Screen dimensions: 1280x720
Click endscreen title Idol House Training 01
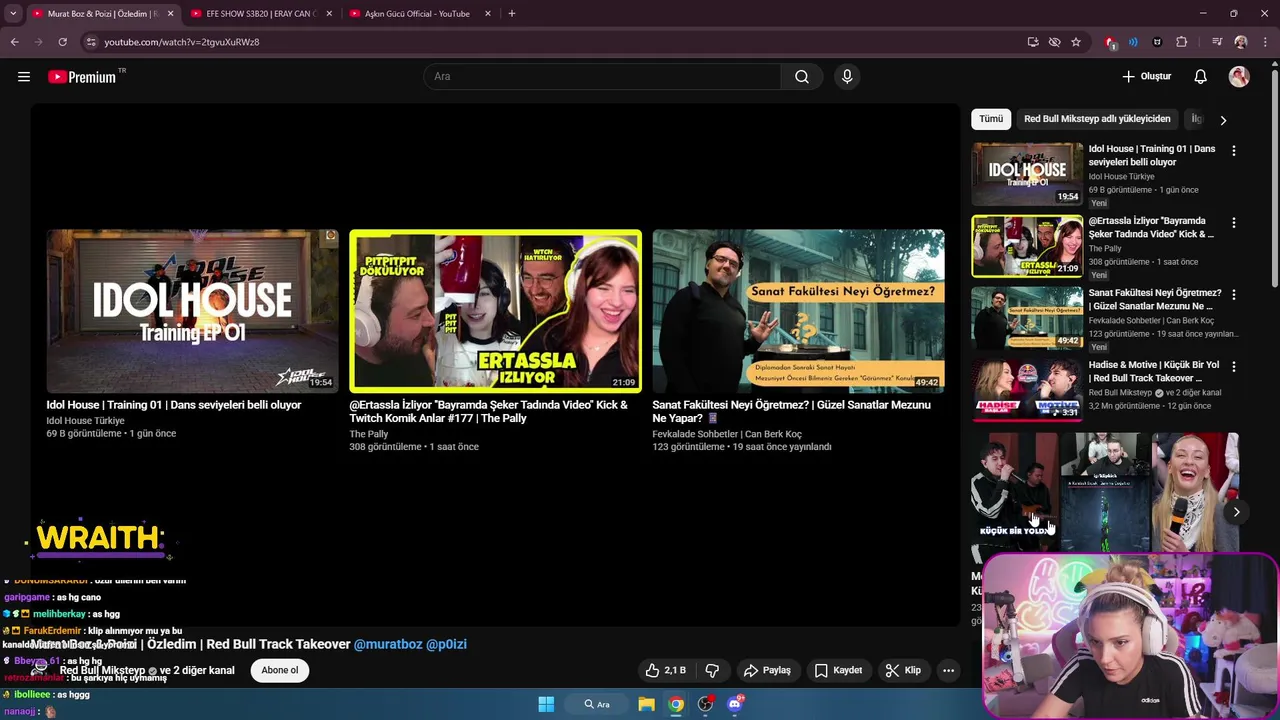(x=174, y=405)
